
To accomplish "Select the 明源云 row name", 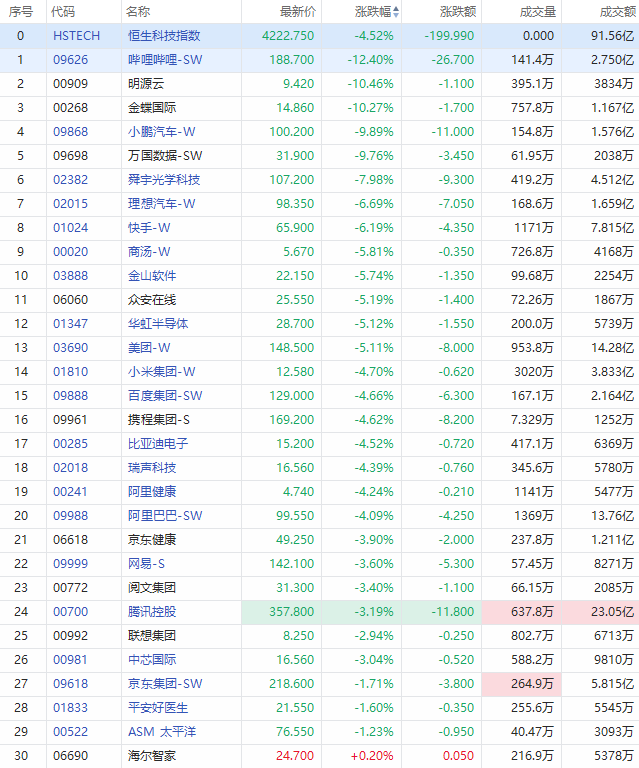I will pos(146,84).
